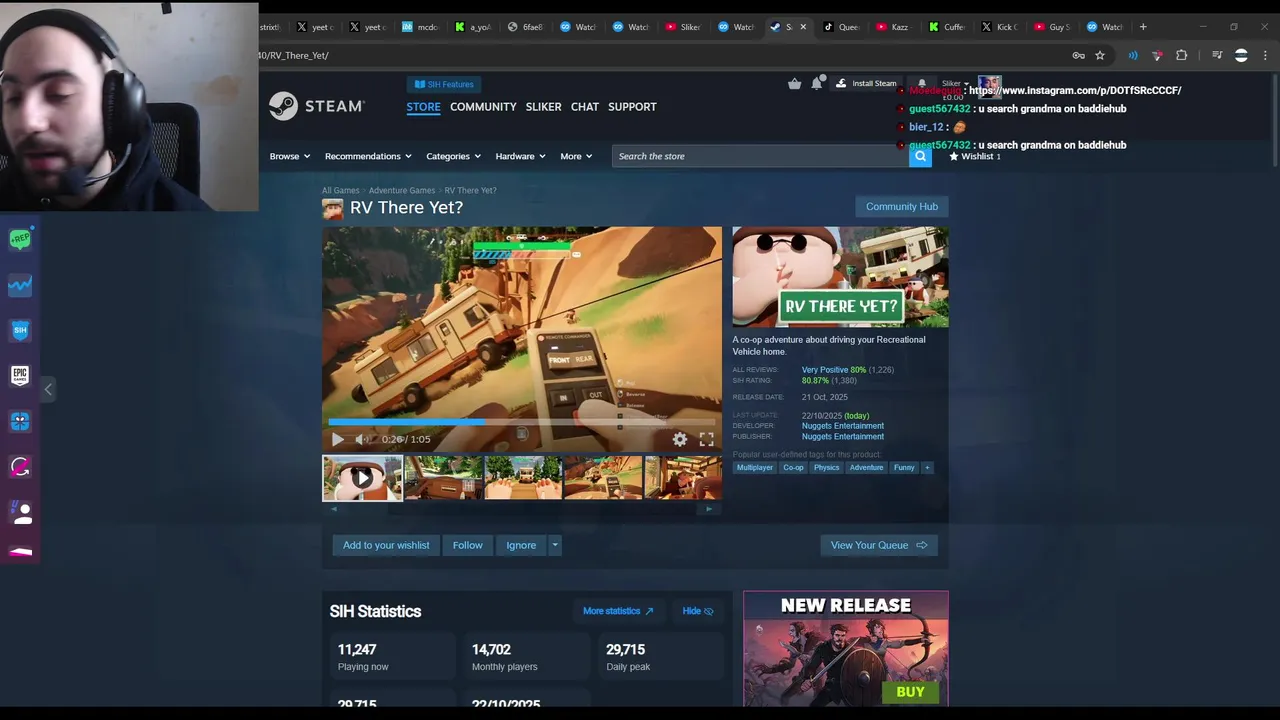Click the Co-op tag
This screenshot has height=720, width=1280.
[793, 468]
